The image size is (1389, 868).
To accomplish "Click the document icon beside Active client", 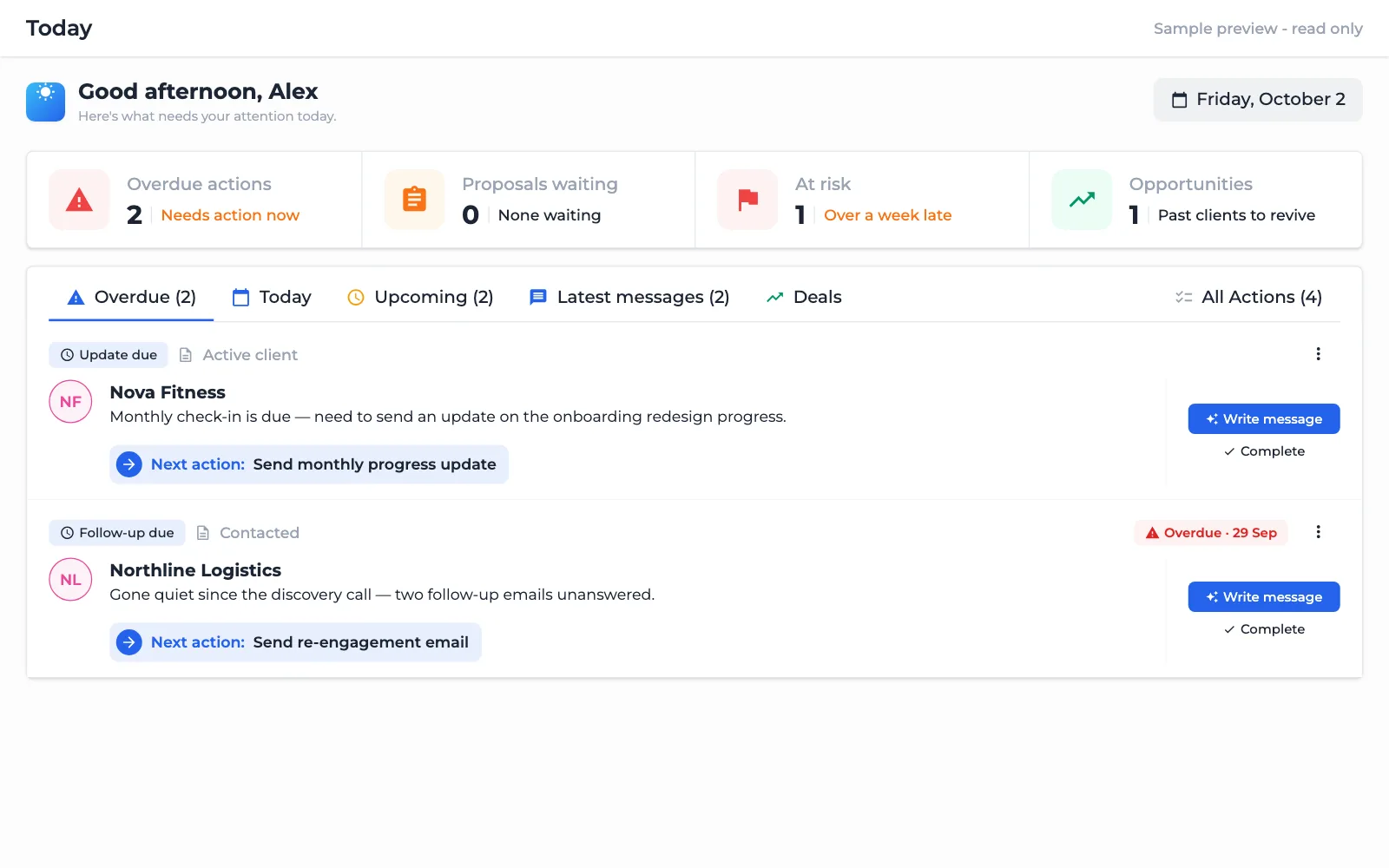I will (x=186, y=355).
